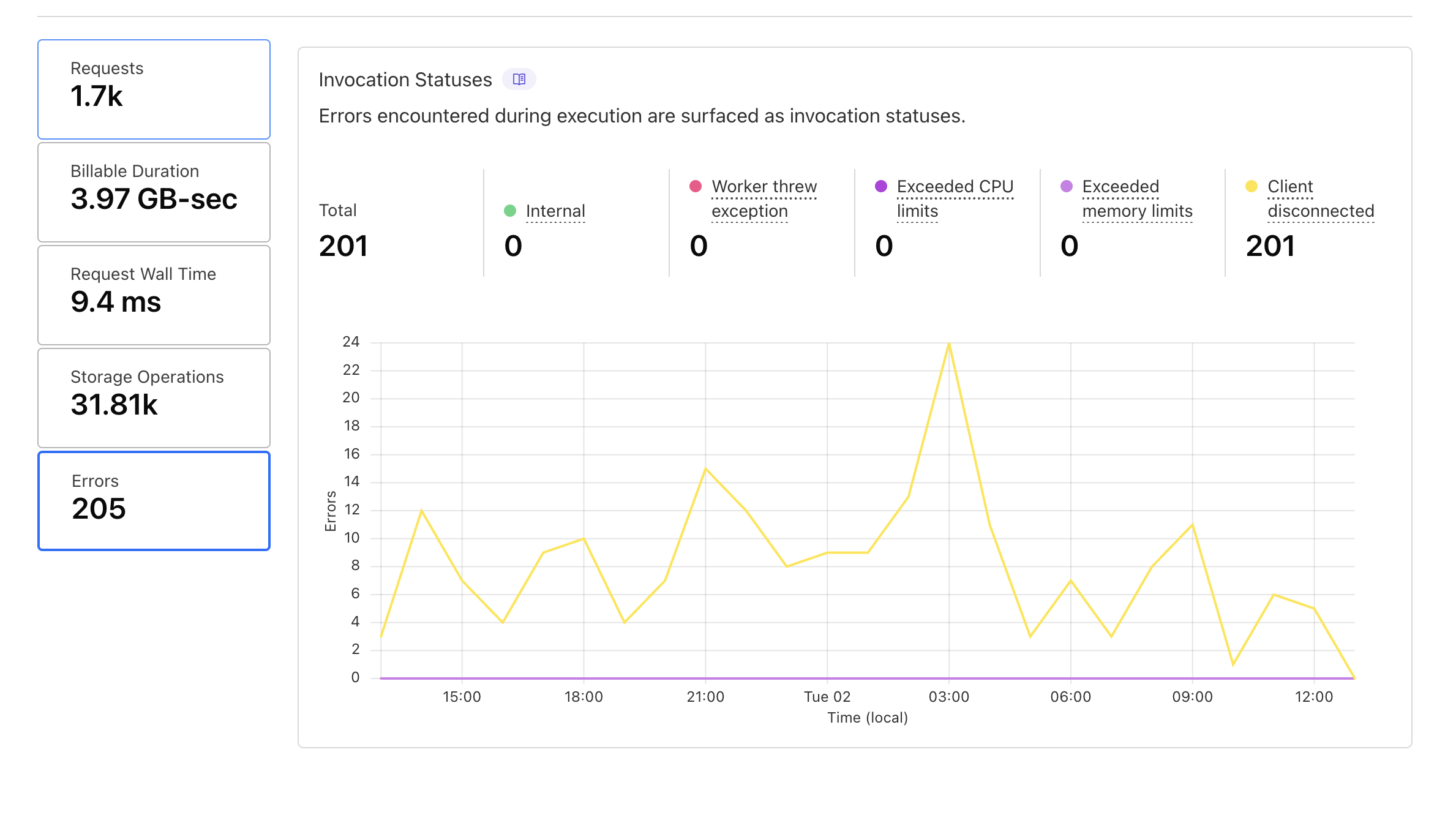This screenshot has width=1456, height=823.
Task: Open the Invocation Statuses documentation book icon
Action: (x=519, y=79)
